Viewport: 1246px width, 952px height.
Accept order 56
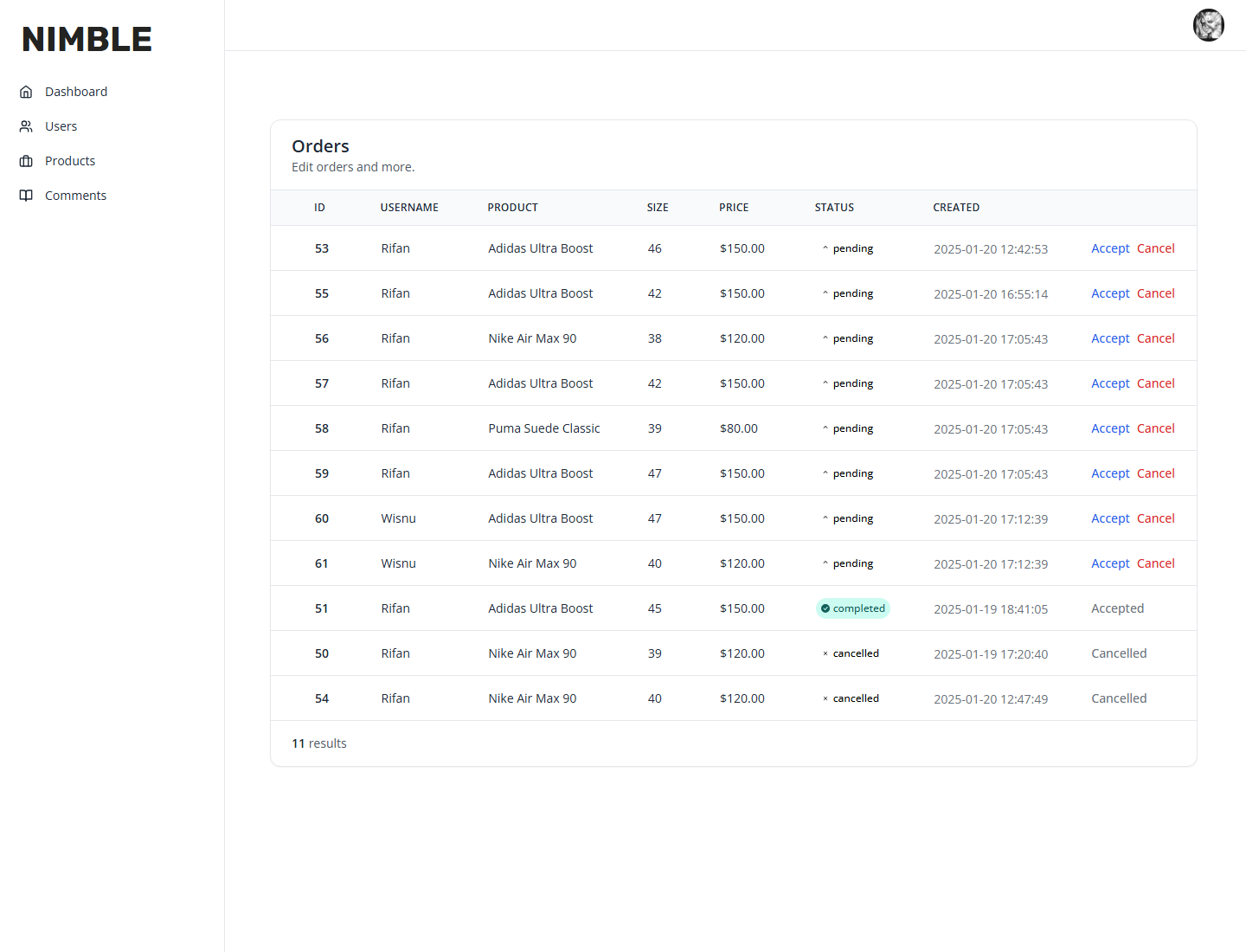(1110, 338)
